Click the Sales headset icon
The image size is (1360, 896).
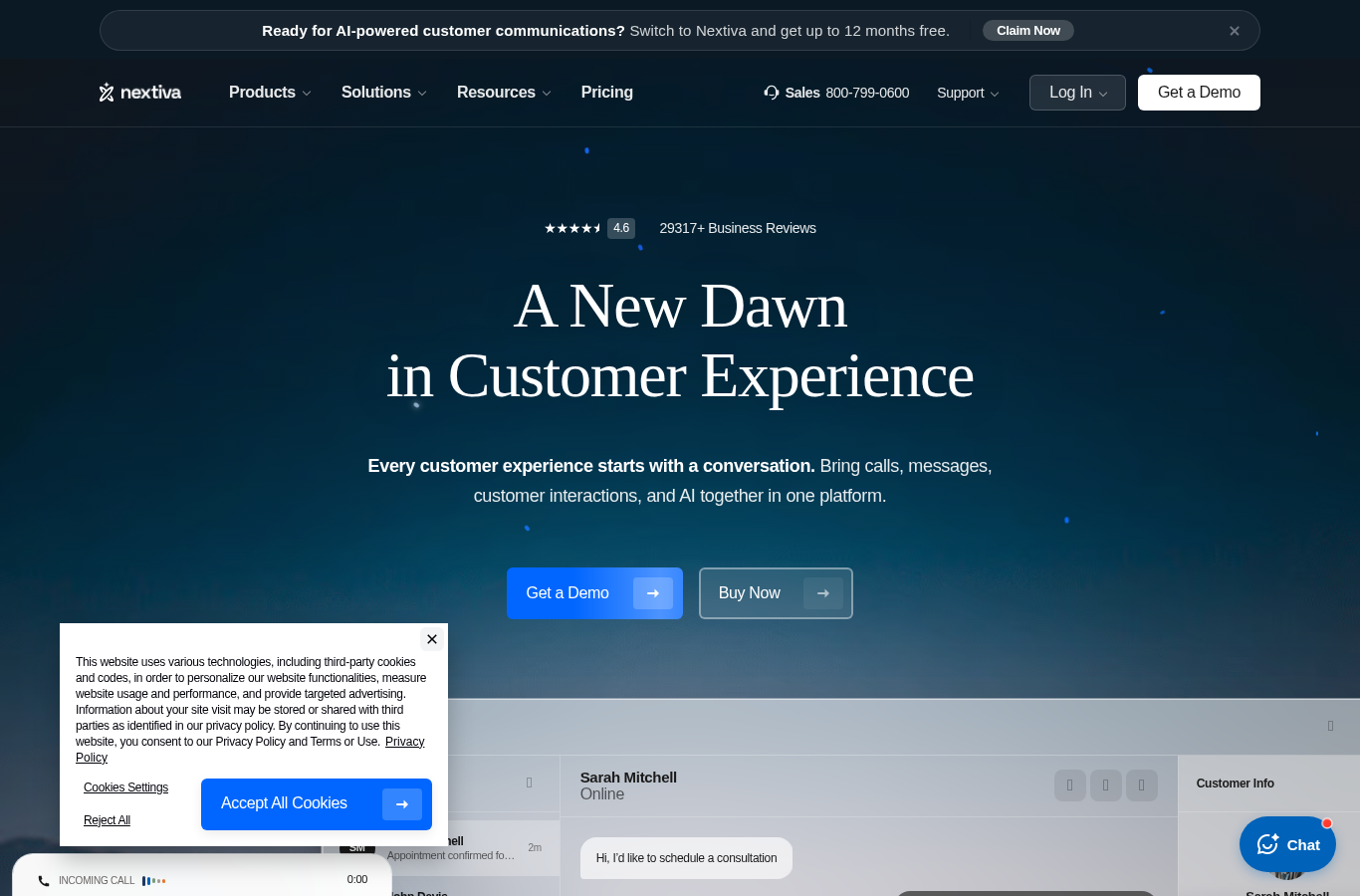tap(772, 93)
